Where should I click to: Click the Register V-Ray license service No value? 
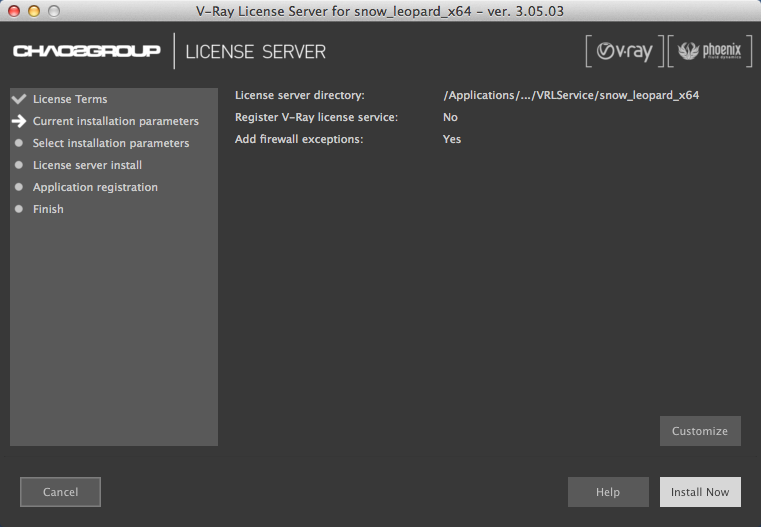450,117
